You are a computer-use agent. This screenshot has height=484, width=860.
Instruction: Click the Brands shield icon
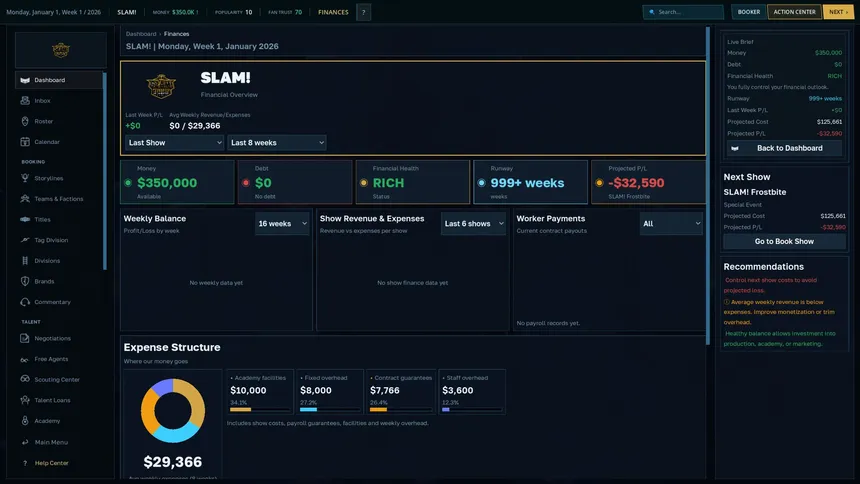[x=25, y=281]
